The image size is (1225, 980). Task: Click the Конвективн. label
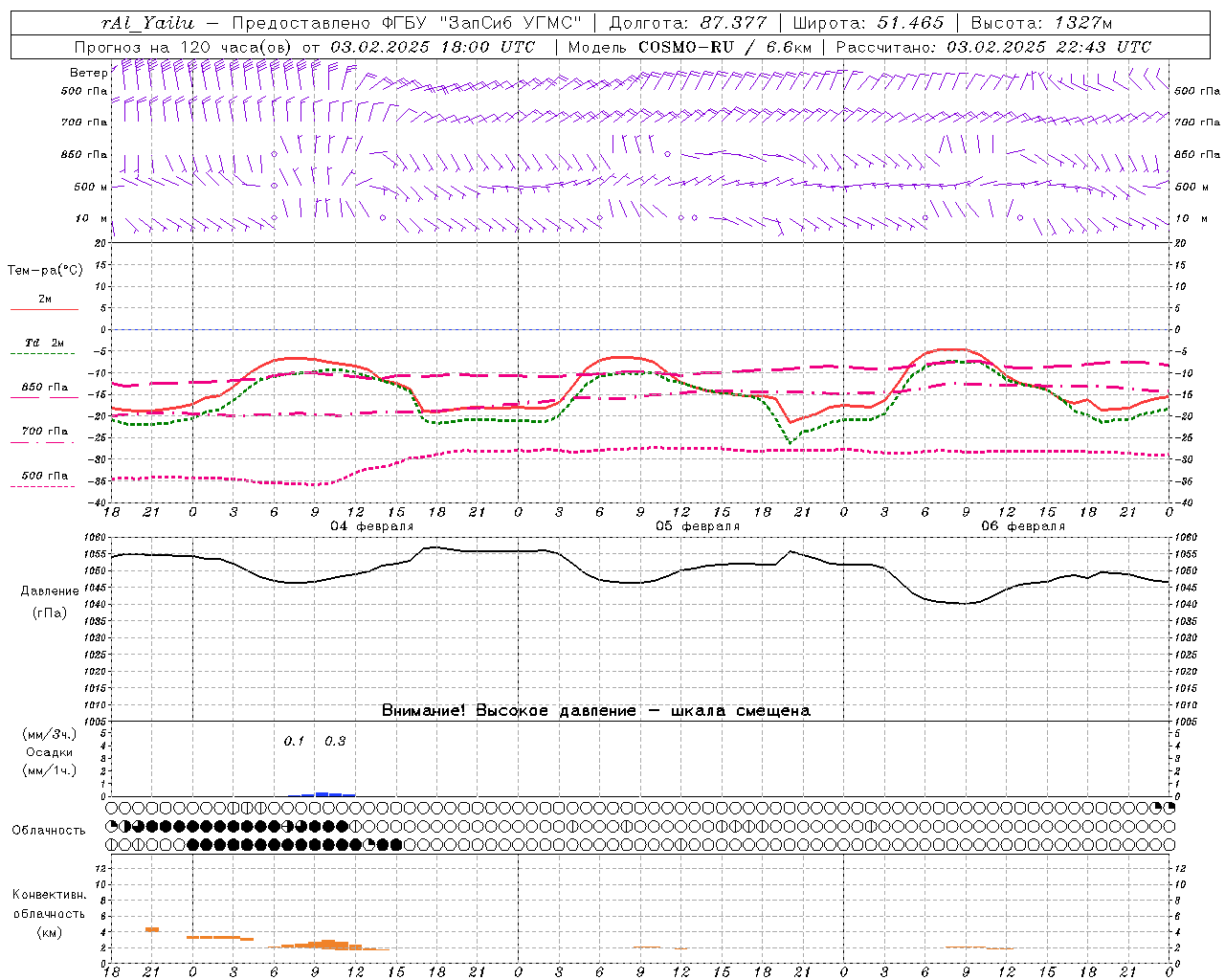(x=49, y=895)
